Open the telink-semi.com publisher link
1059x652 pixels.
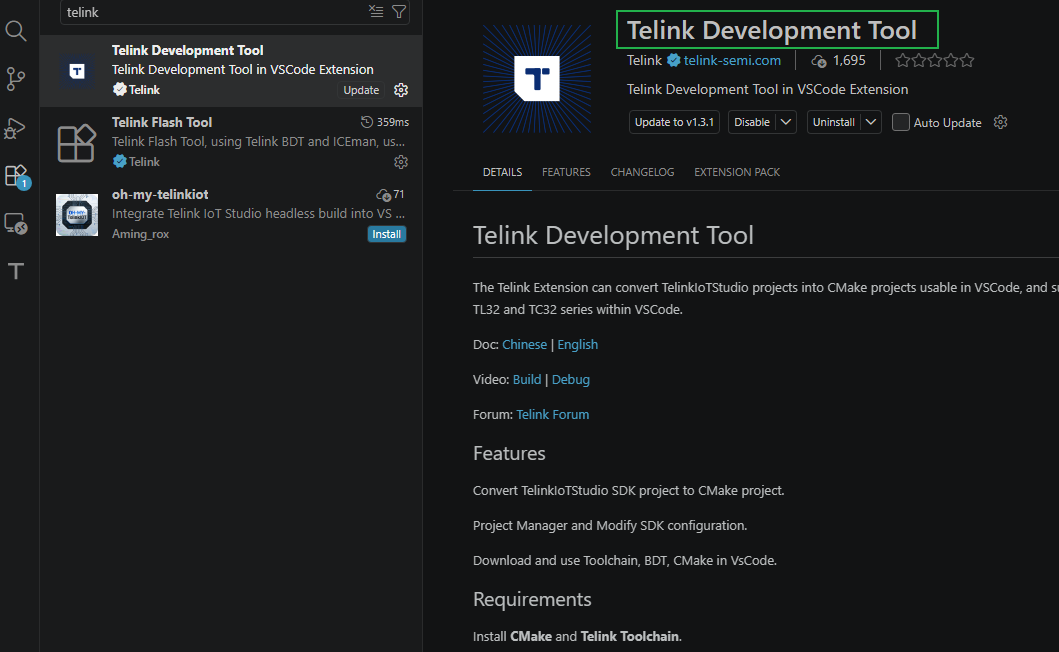pyautogui.click(x=732, y=60)
